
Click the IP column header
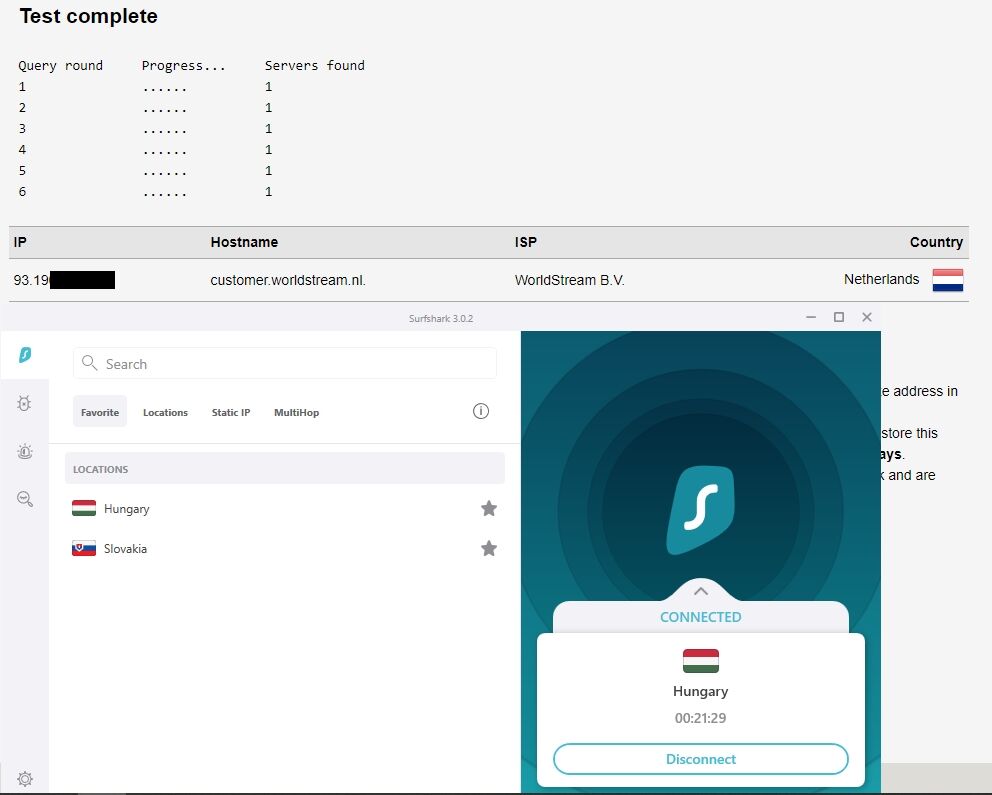[x=20, y=242]
